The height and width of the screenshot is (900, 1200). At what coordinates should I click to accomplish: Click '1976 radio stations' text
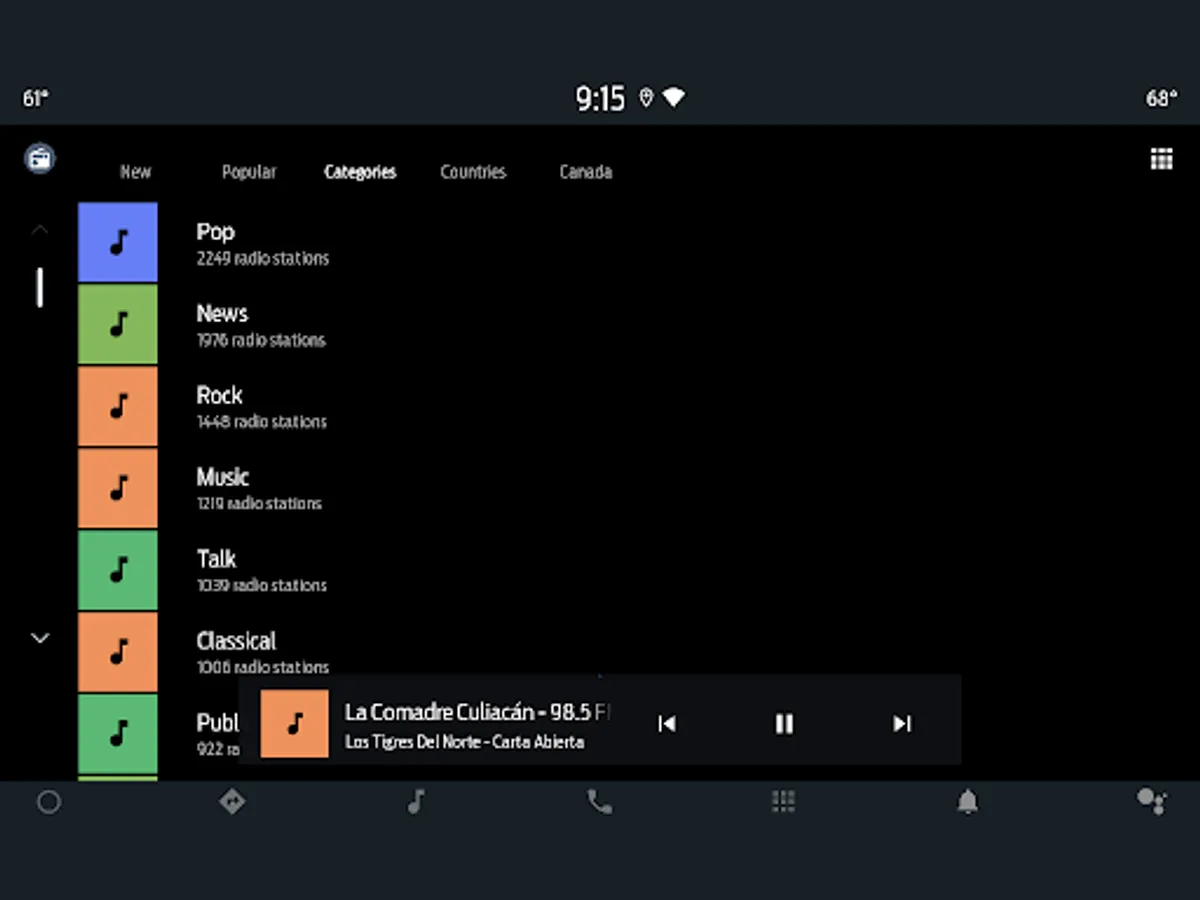pos(261,341)
